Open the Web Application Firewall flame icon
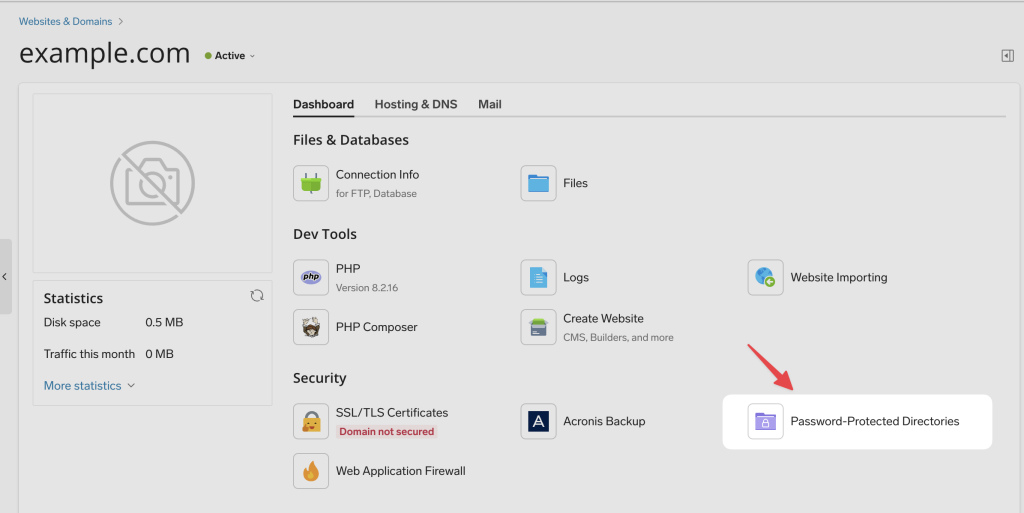1024x513 pixels. [311, 471]
